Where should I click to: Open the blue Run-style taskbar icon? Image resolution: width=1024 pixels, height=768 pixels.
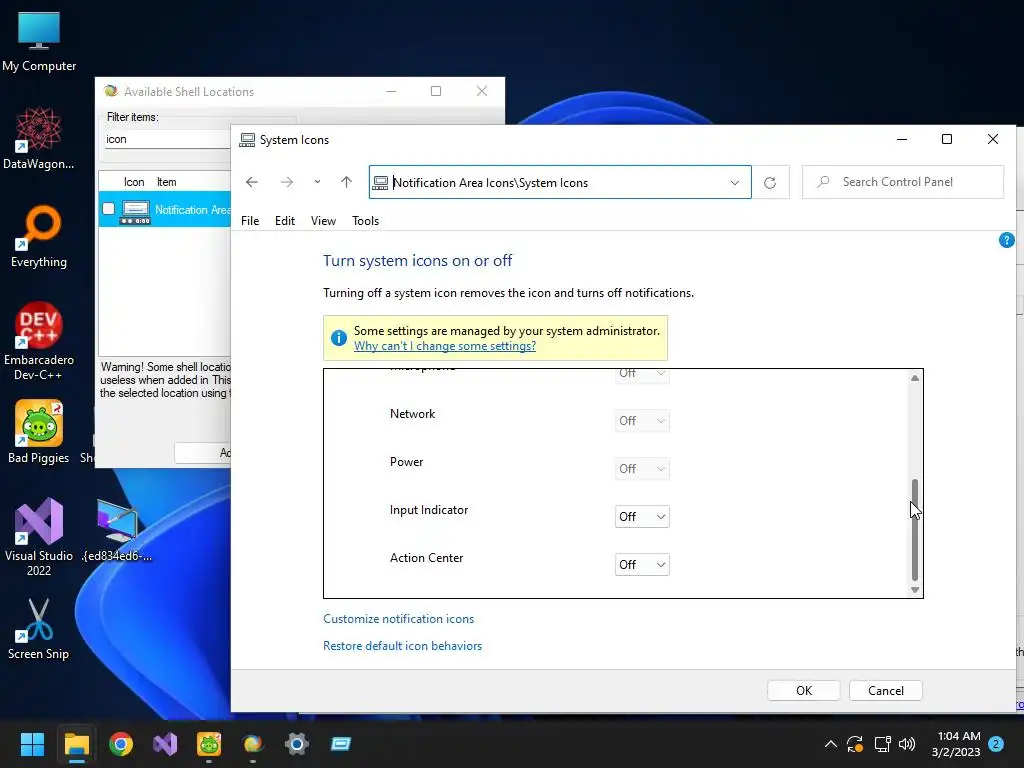point(340,744)
